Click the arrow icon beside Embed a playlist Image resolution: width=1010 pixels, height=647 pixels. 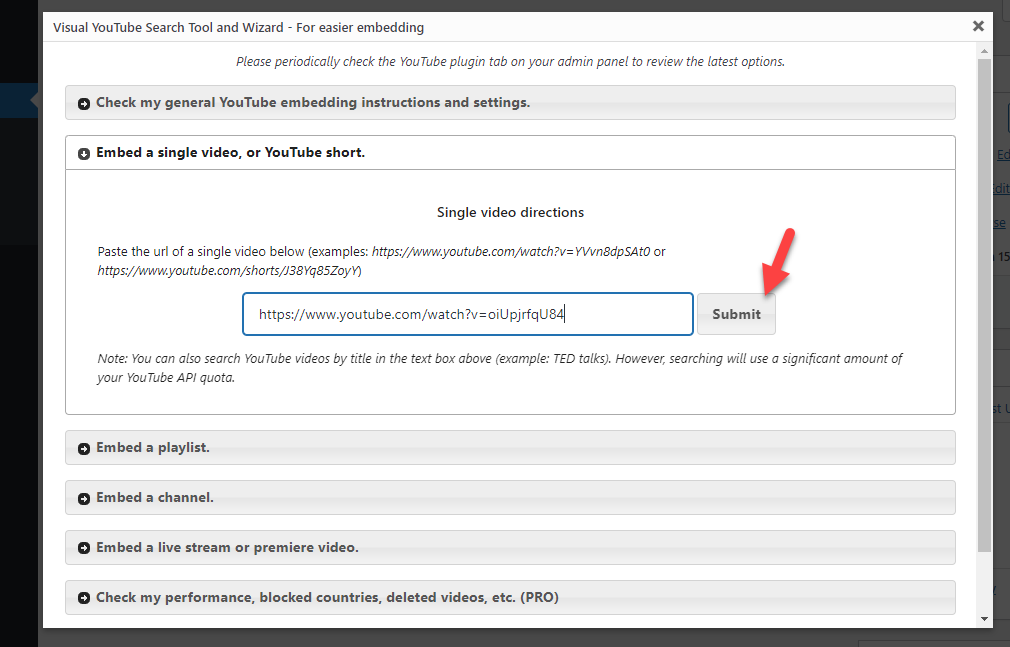[84, 449]
